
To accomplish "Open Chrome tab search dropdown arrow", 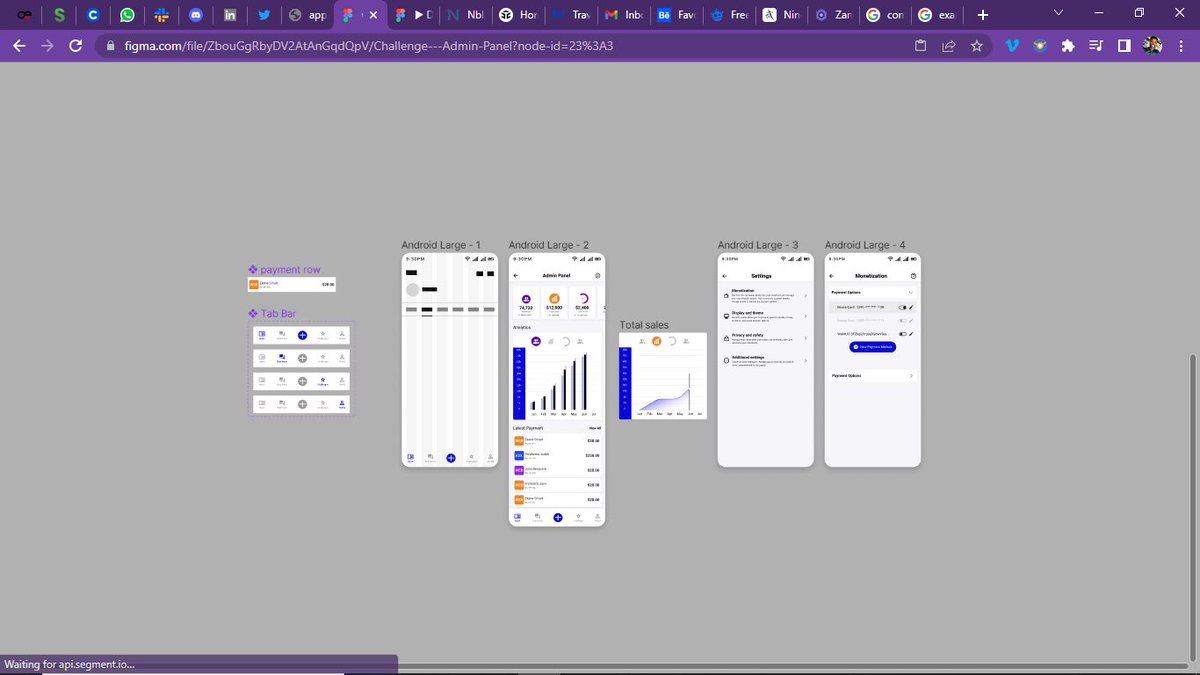I will (x=1059, y=14).
